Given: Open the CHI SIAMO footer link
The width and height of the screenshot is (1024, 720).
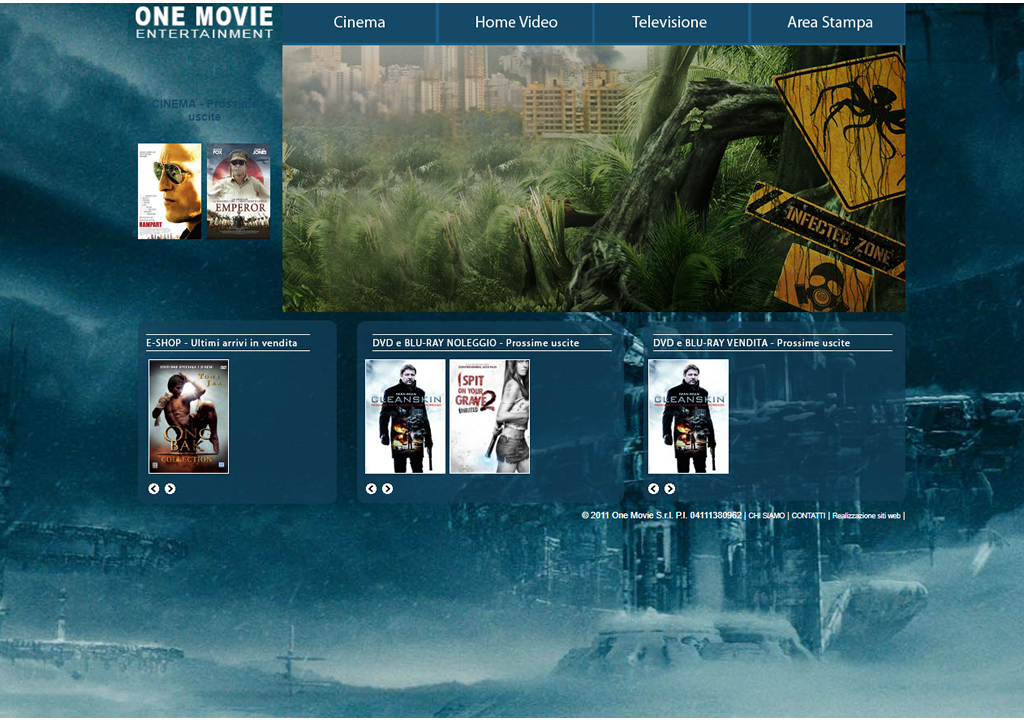Looking at the screenshot, I should (x=767, y=515).
